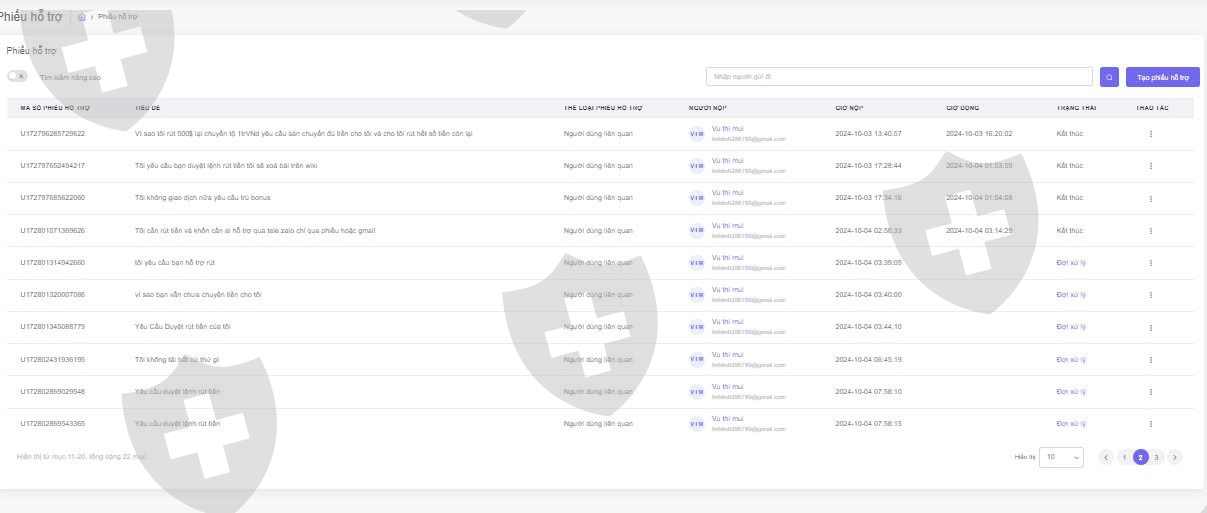The width and height of the screenshot is (1207, 513).
Task: Click the sender search input field
Action: (x=899, y=77)
